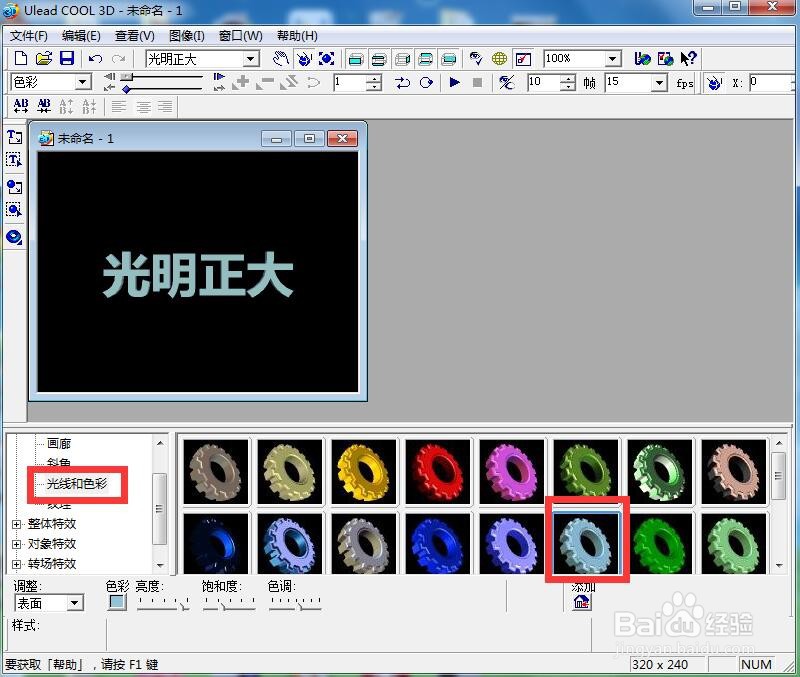Click the Remove keyframe minus icon
The image size is (800, 677).
[x=265, y=82]
